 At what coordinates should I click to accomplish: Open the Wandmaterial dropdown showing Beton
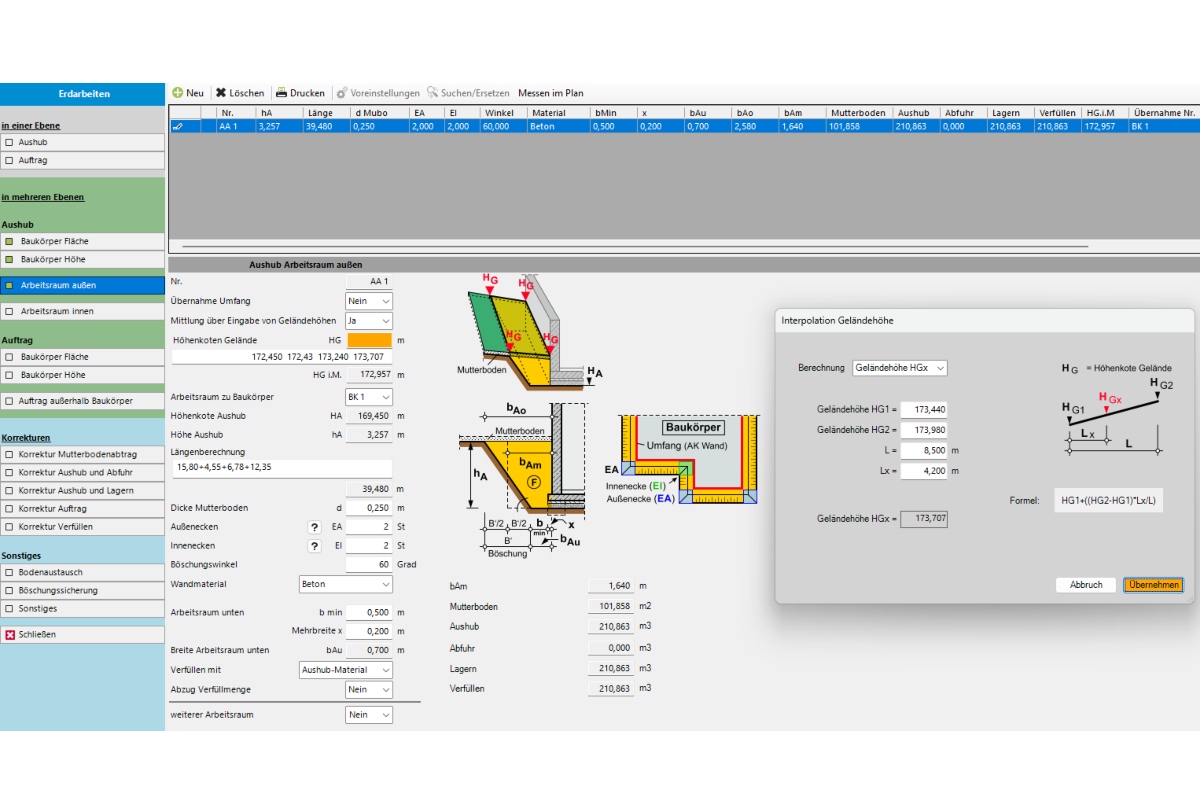tap(346, 584)
